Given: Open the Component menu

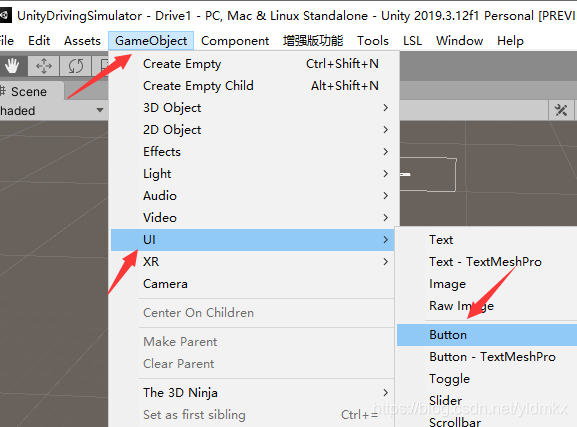Looking at the screenshot, I should 235,40.
